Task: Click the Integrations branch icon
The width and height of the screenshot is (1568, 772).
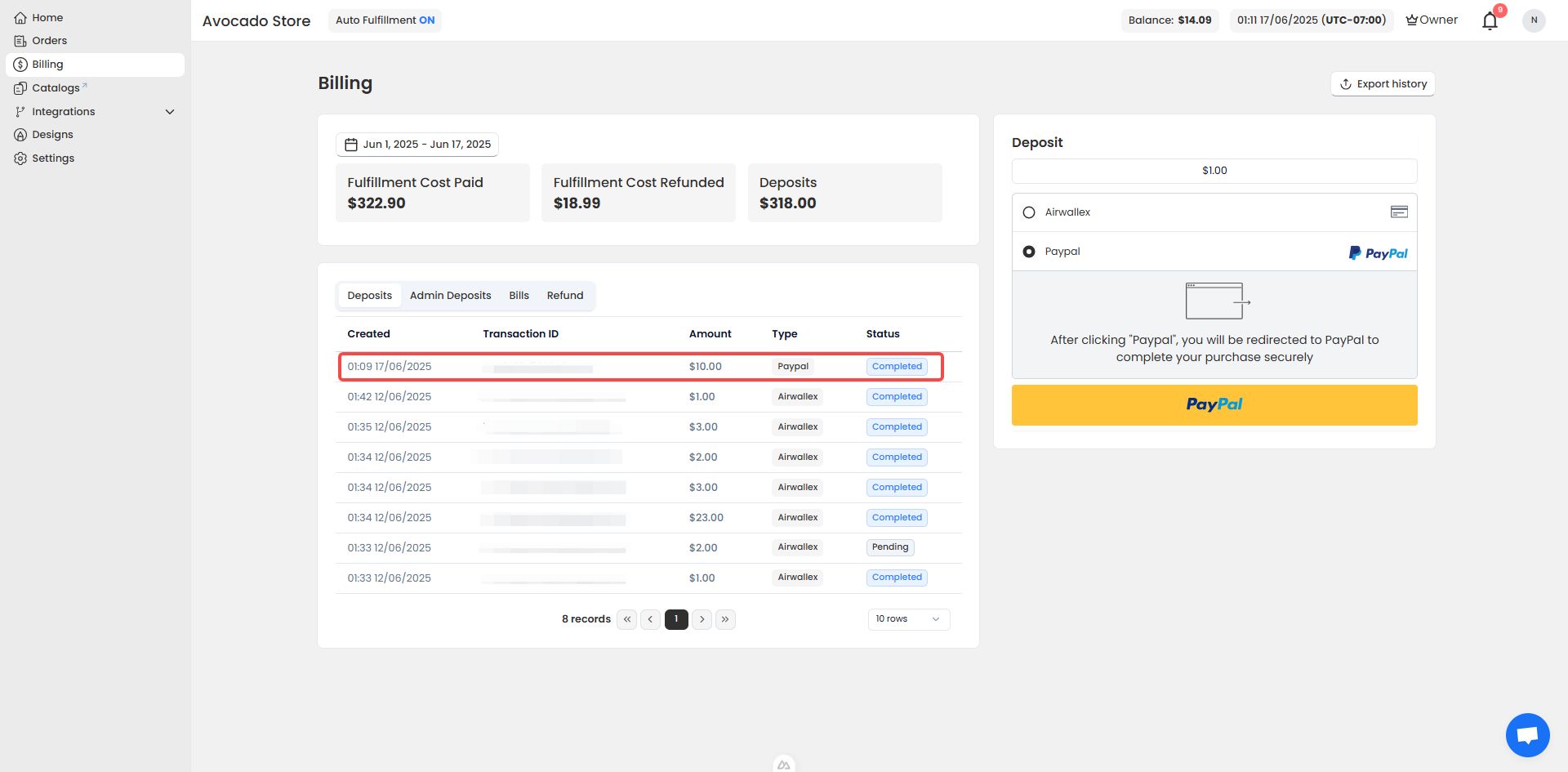Action: (20, 112)
